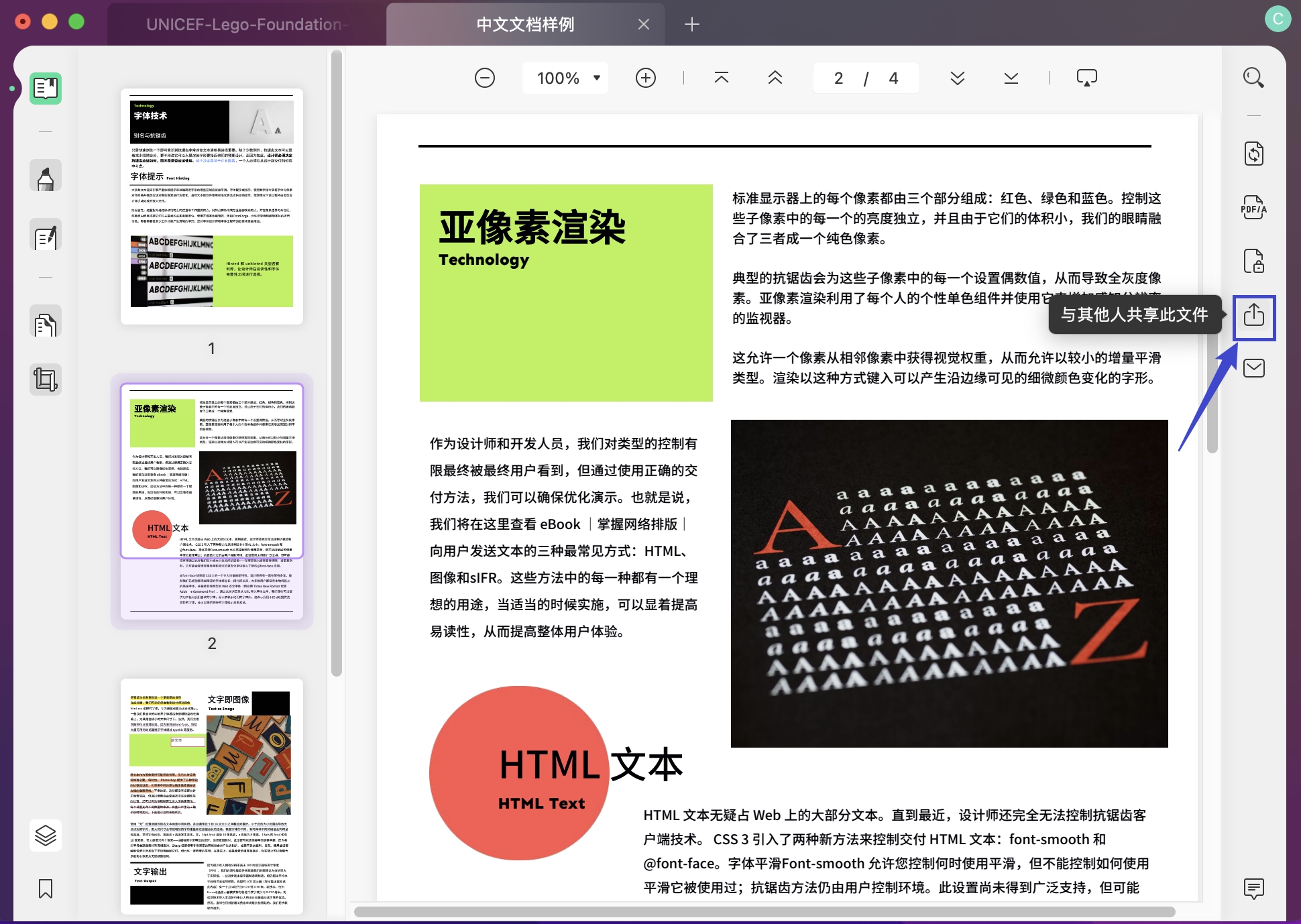The image size is (1301, 924).
Task: Click the 亚像素渲染 heading
Action: 532,228
